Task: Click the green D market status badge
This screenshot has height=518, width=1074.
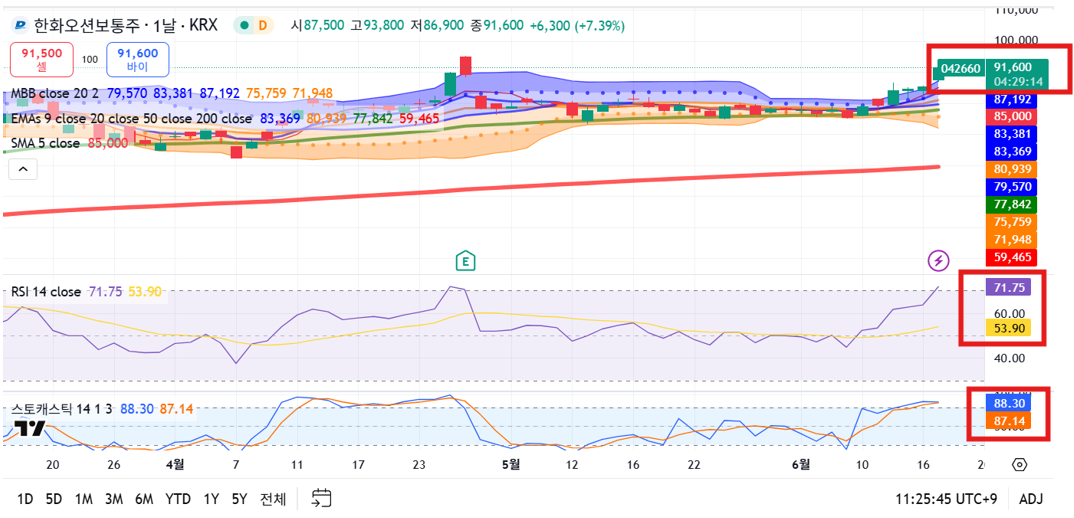Action: tap(254, 25)
